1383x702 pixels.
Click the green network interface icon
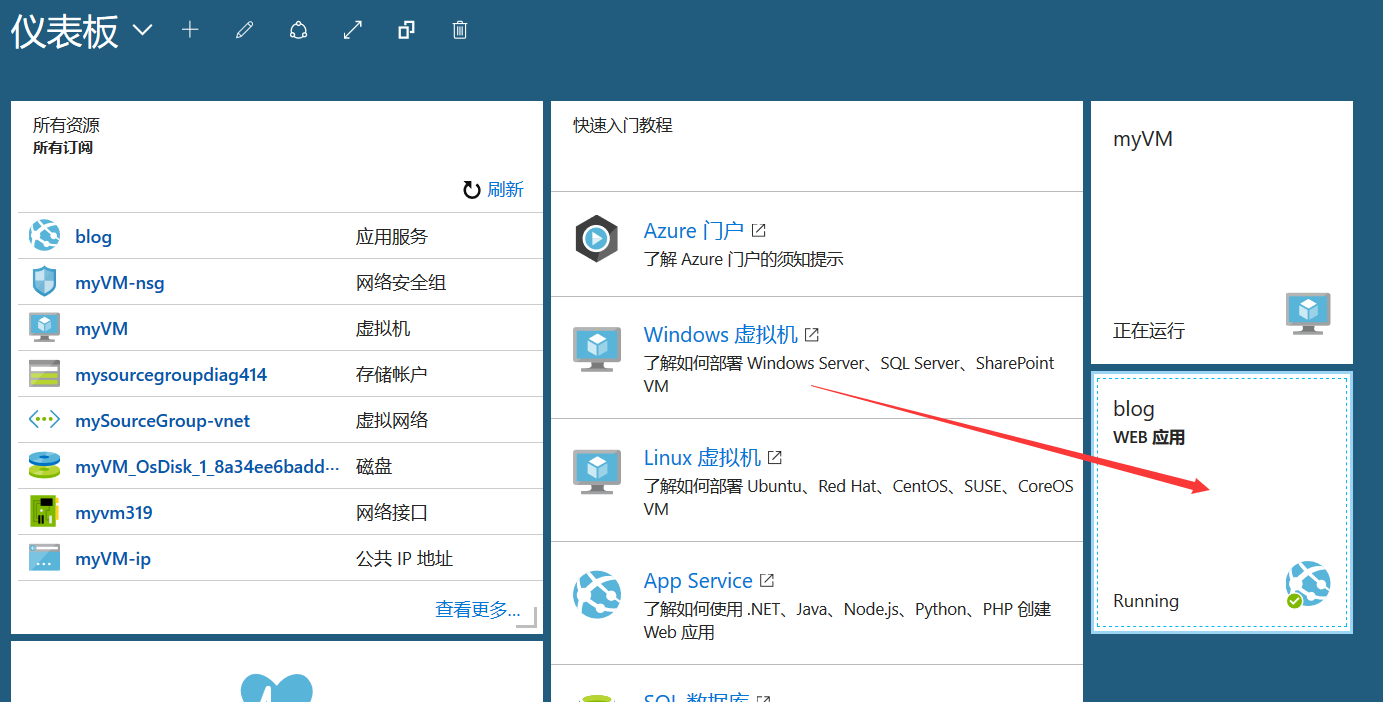(44, 512)
